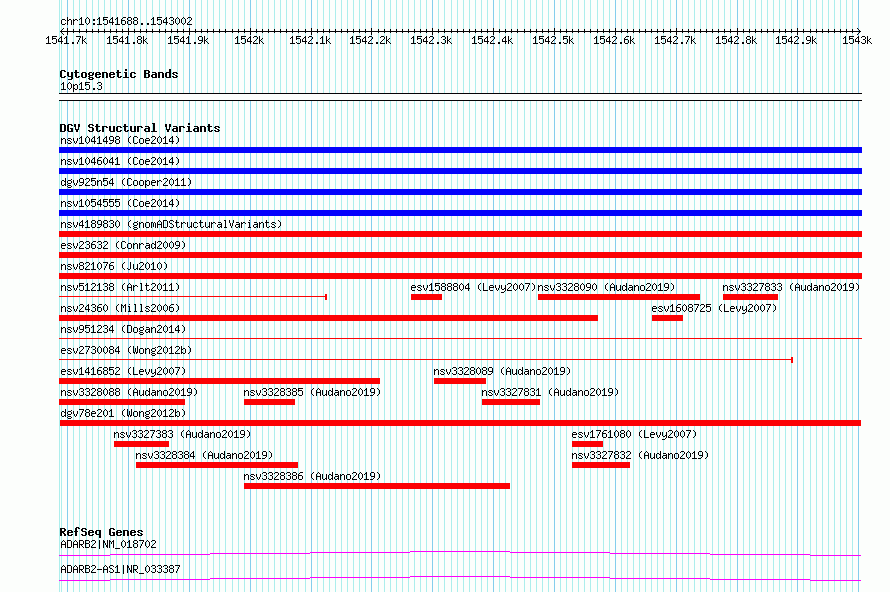Click the nsv24360 (Mills2006) label
890x592 pixels.
[x=120, y=308]
